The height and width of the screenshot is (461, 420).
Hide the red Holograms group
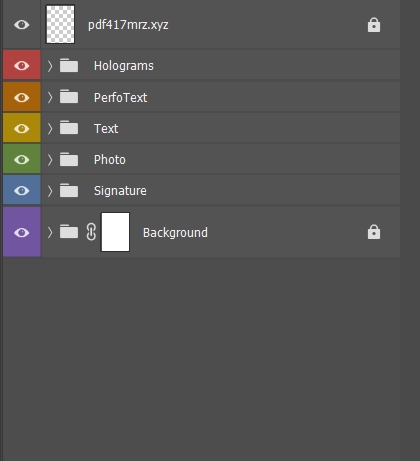tap(22, 66)
